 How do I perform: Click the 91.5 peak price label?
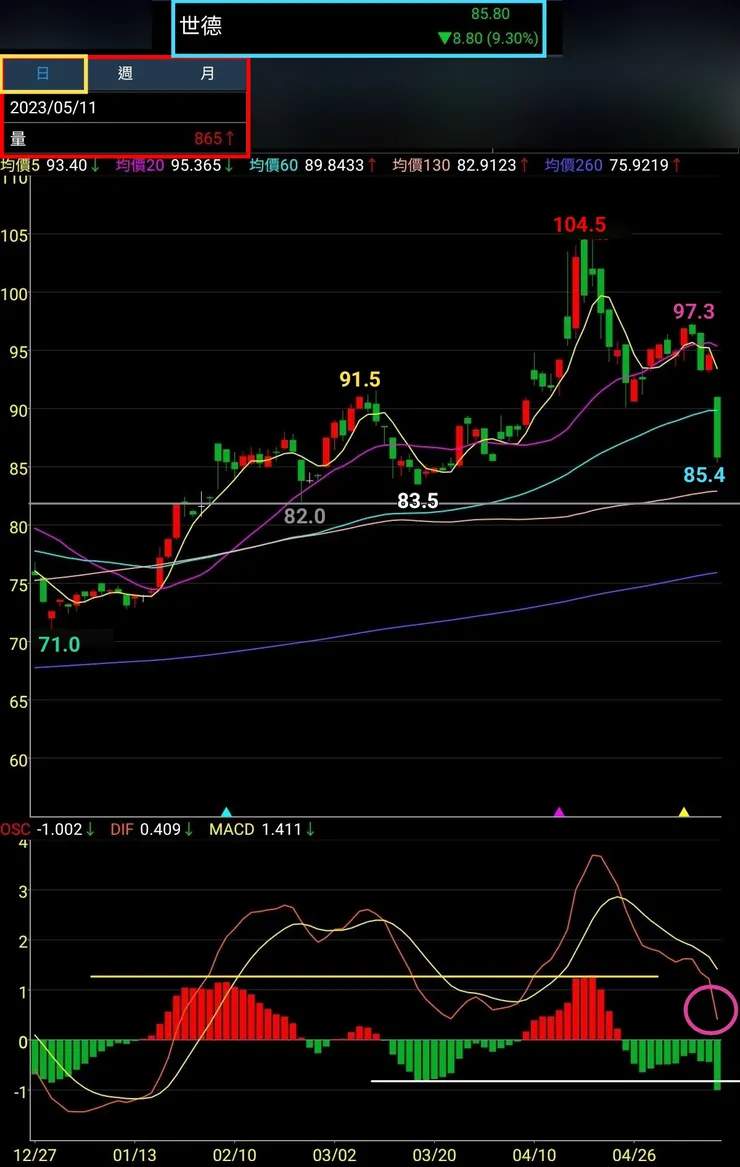click(x=360, y=380)
